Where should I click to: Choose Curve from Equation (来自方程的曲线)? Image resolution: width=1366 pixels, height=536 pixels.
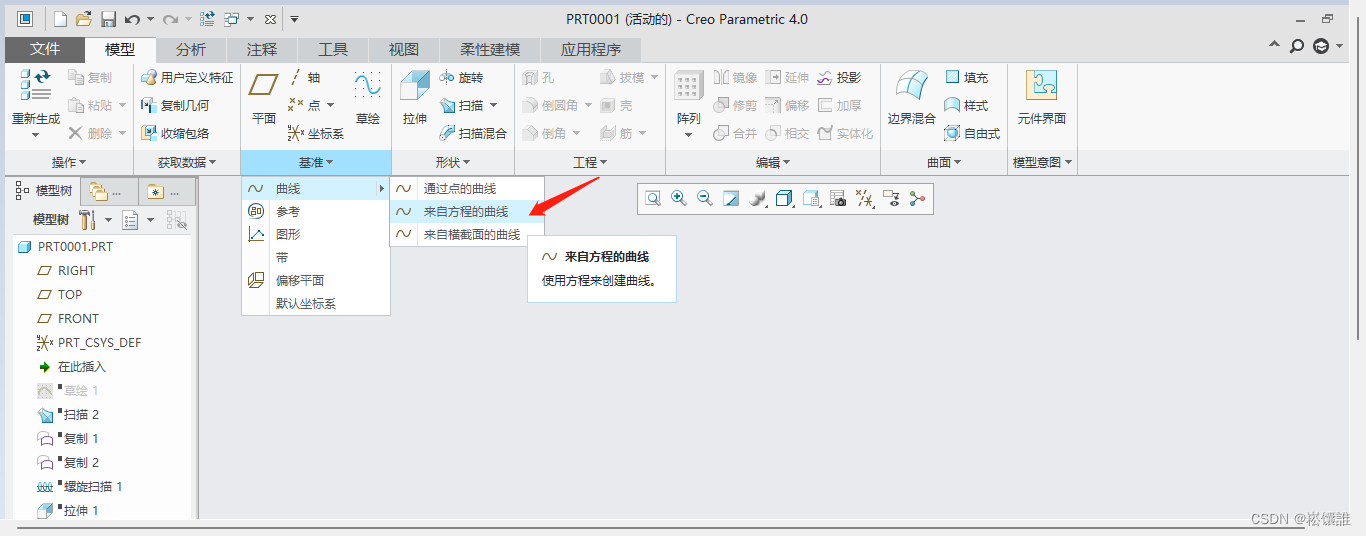[x=465, y=212]
